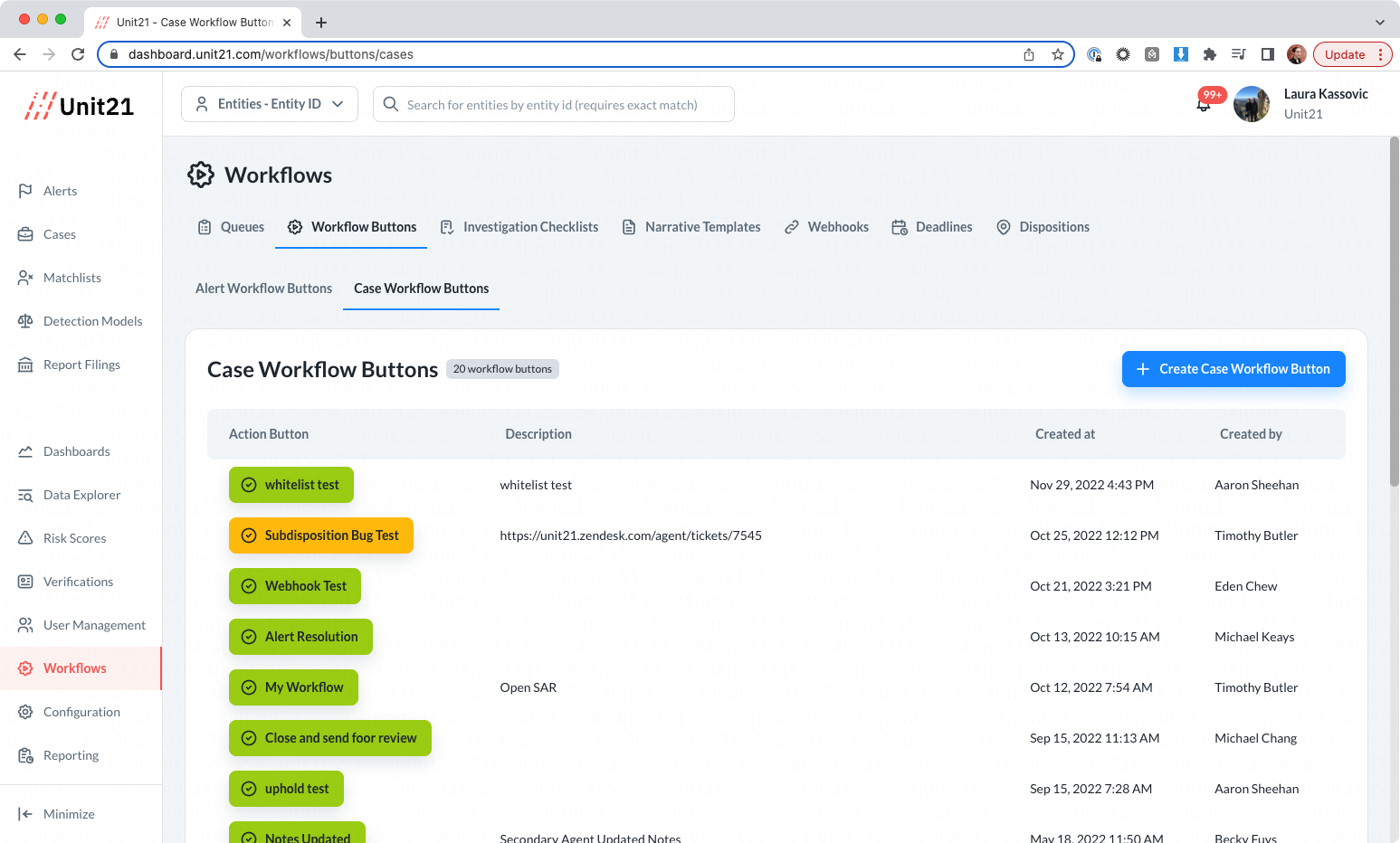Open the Dispositions tab
Screen dimensions: 1400x843
coord(1043,227)
